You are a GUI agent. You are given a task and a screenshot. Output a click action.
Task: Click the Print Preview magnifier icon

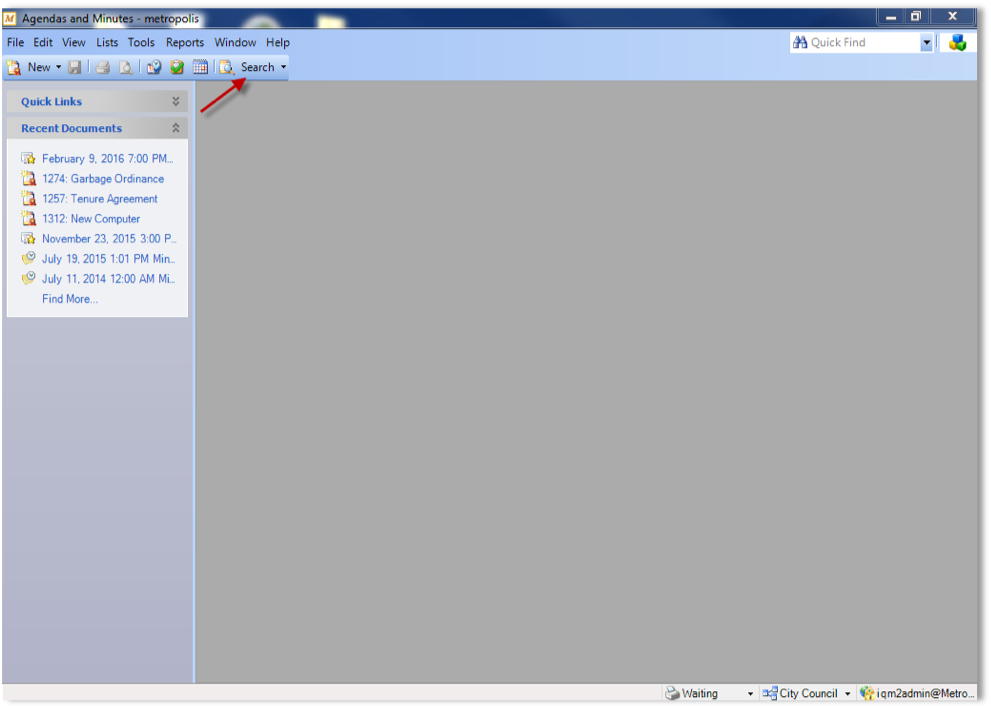pos(126,67)
